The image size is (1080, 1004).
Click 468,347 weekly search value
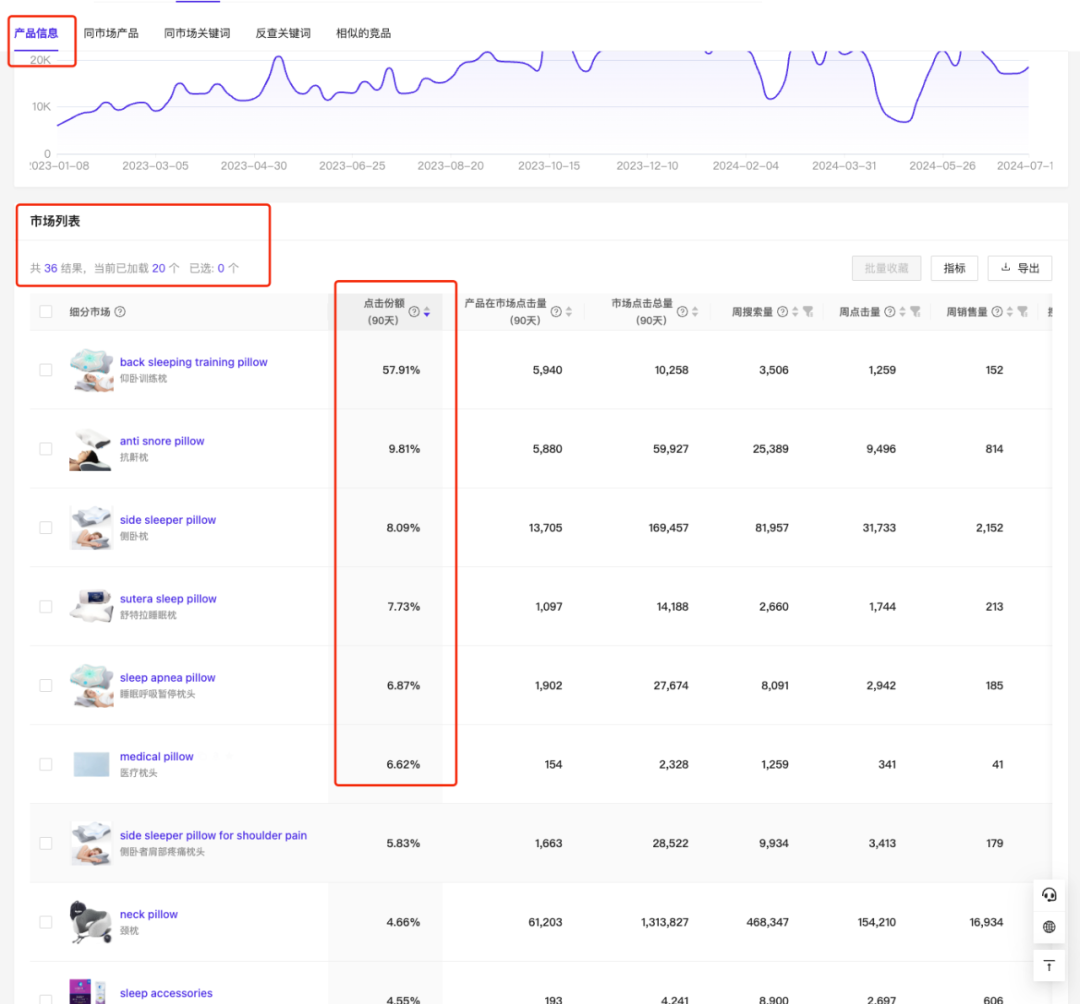[x=767, y=922]
